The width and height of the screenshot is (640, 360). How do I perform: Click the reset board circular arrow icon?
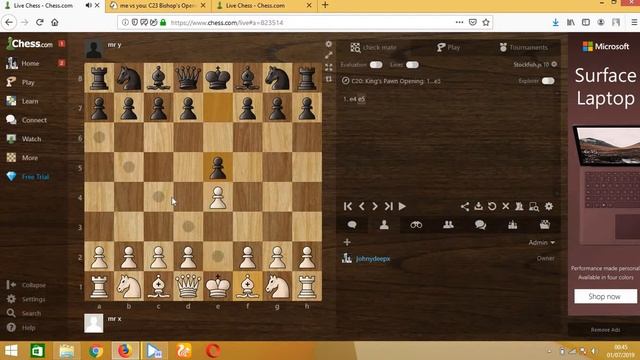click(x=492, y=207)
